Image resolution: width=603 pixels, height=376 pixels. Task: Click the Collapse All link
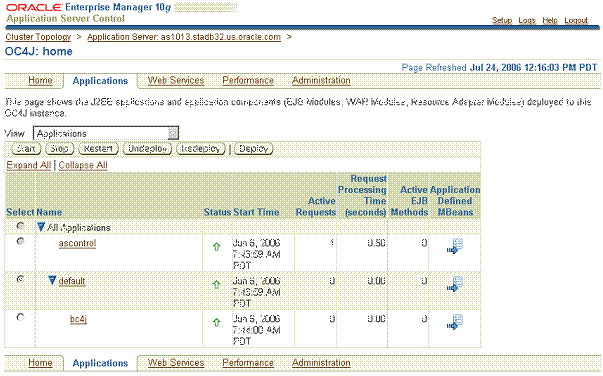[83, 165]
